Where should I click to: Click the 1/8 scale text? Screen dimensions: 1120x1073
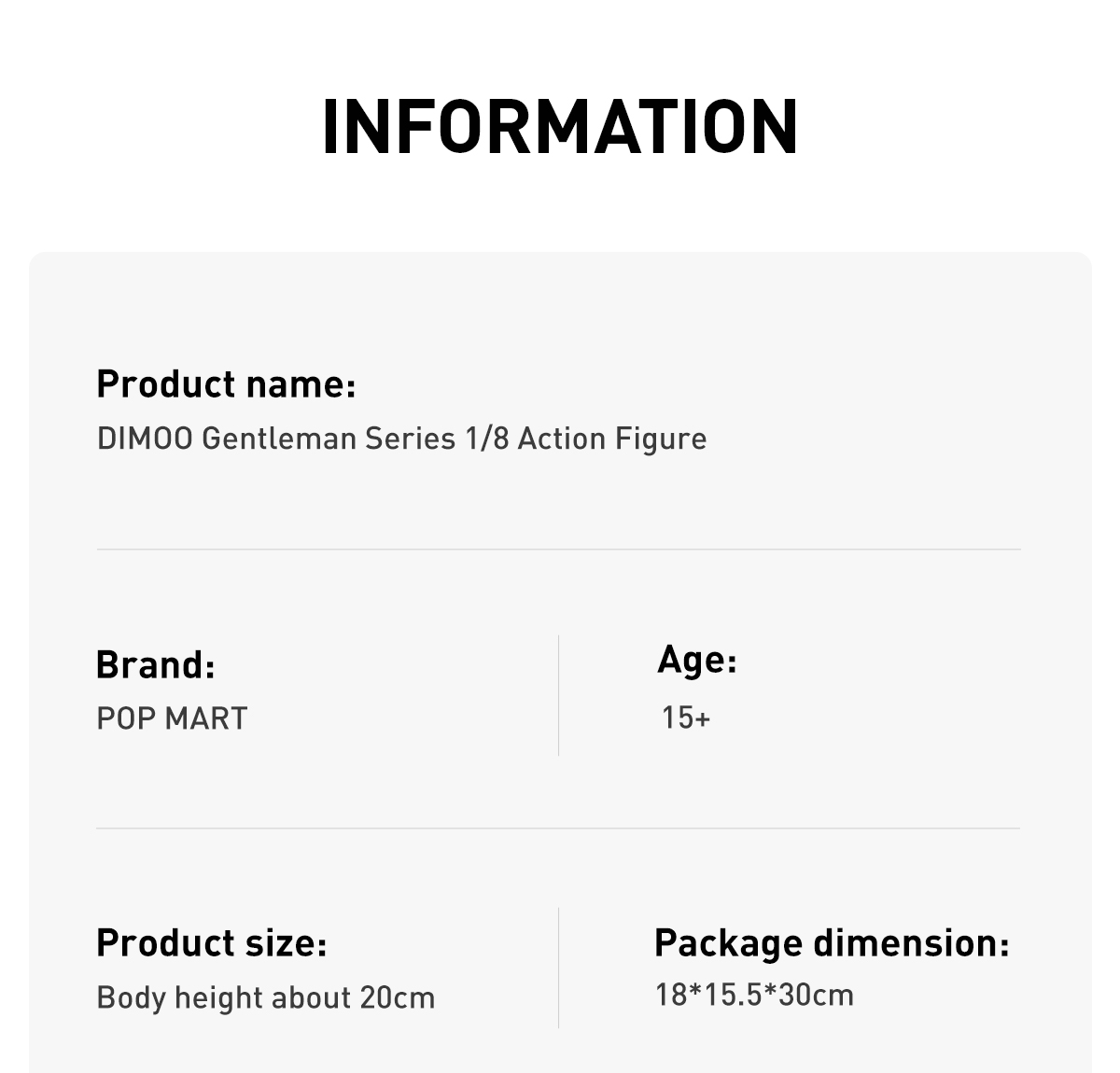click(x=486, y=439)
